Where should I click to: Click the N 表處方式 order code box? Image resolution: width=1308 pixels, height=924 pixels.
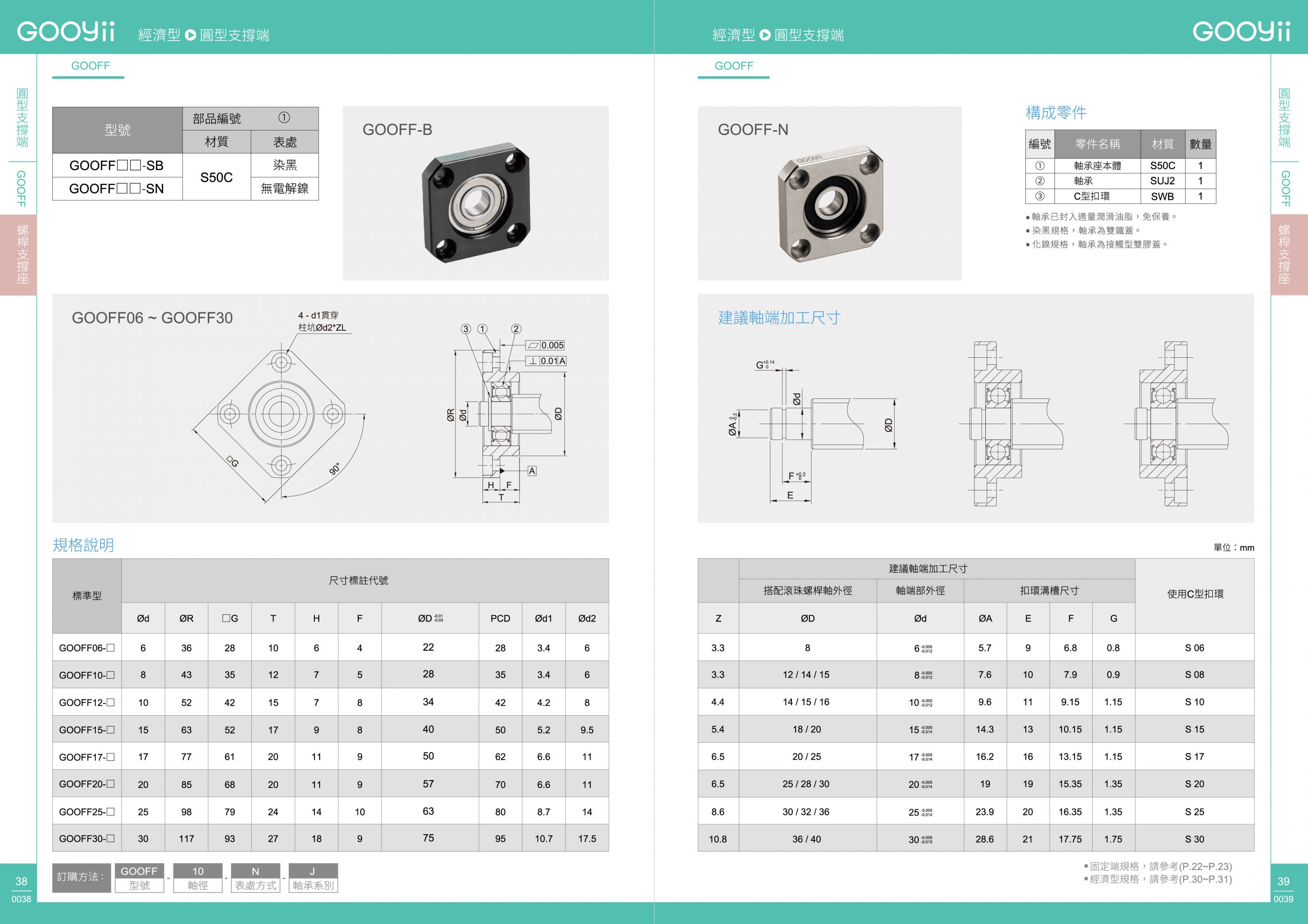255,878
